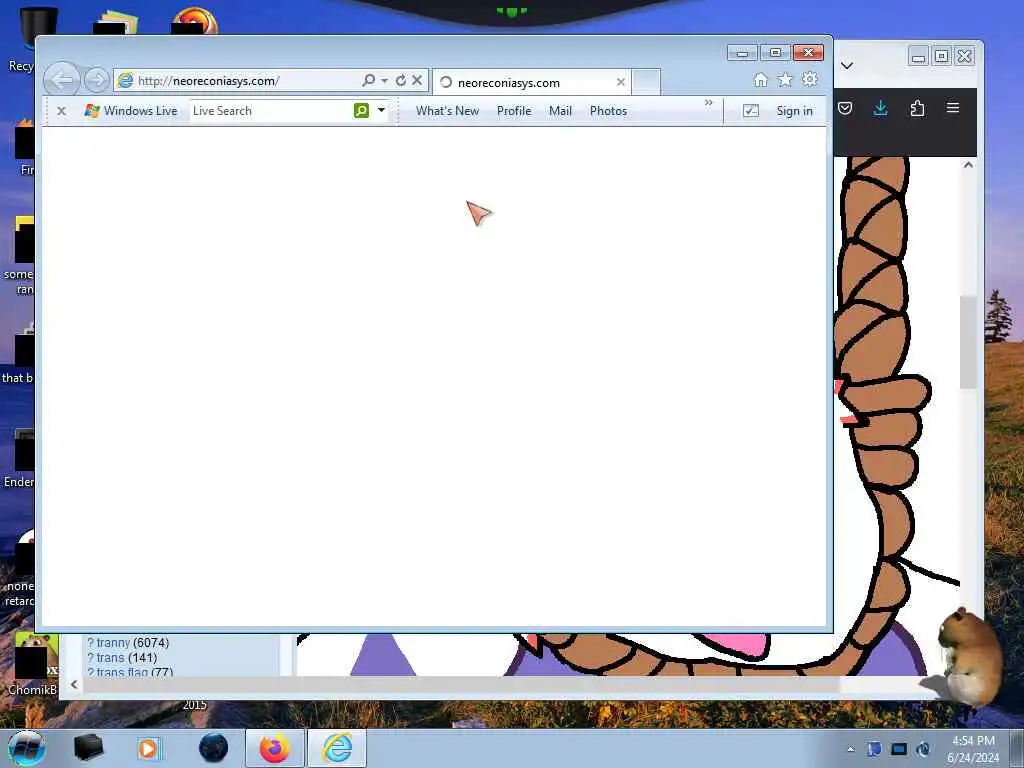Screen dimensions: 1024x768
Task: Open the address bar dropdown arrow
Action: 384,80
